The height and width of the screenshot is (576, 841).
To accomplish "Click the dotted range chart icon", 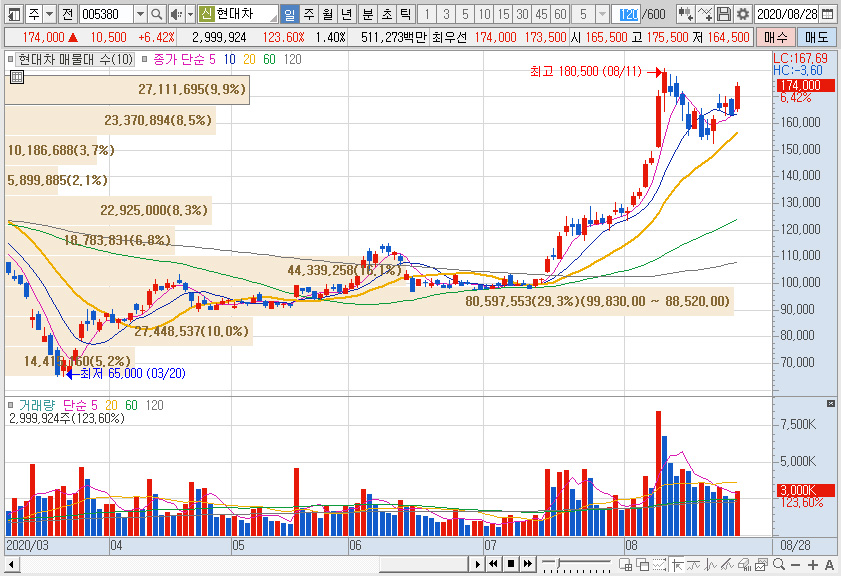I will (x=659, y=564).
